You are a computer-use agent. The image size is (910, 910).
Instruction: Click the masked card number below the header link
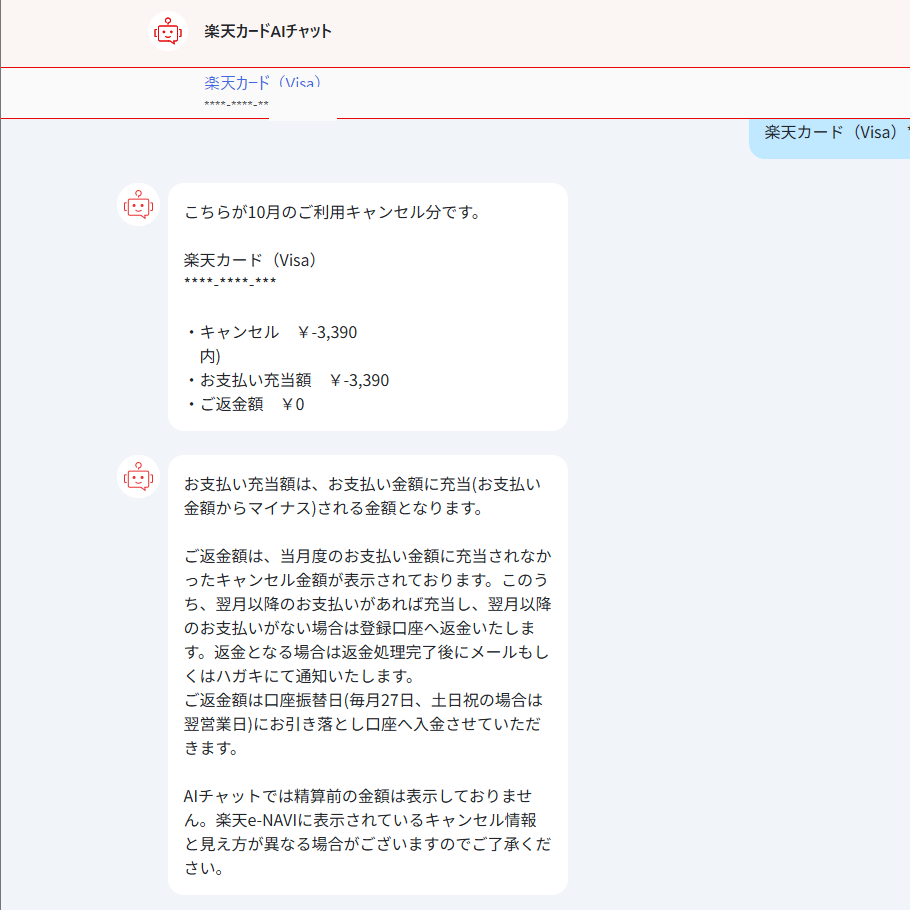coord(236,105)
